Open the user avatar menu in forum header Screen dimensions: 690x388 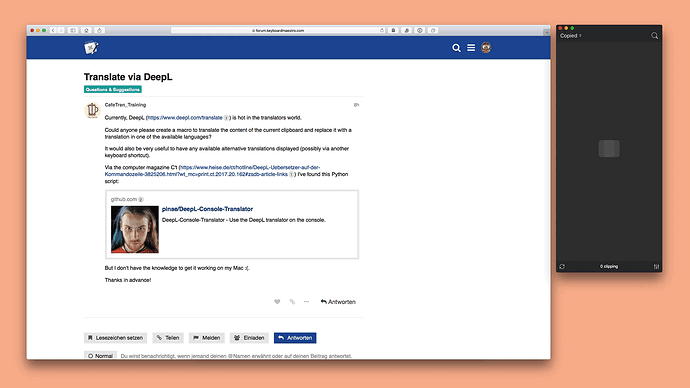(x=486, y=48)
